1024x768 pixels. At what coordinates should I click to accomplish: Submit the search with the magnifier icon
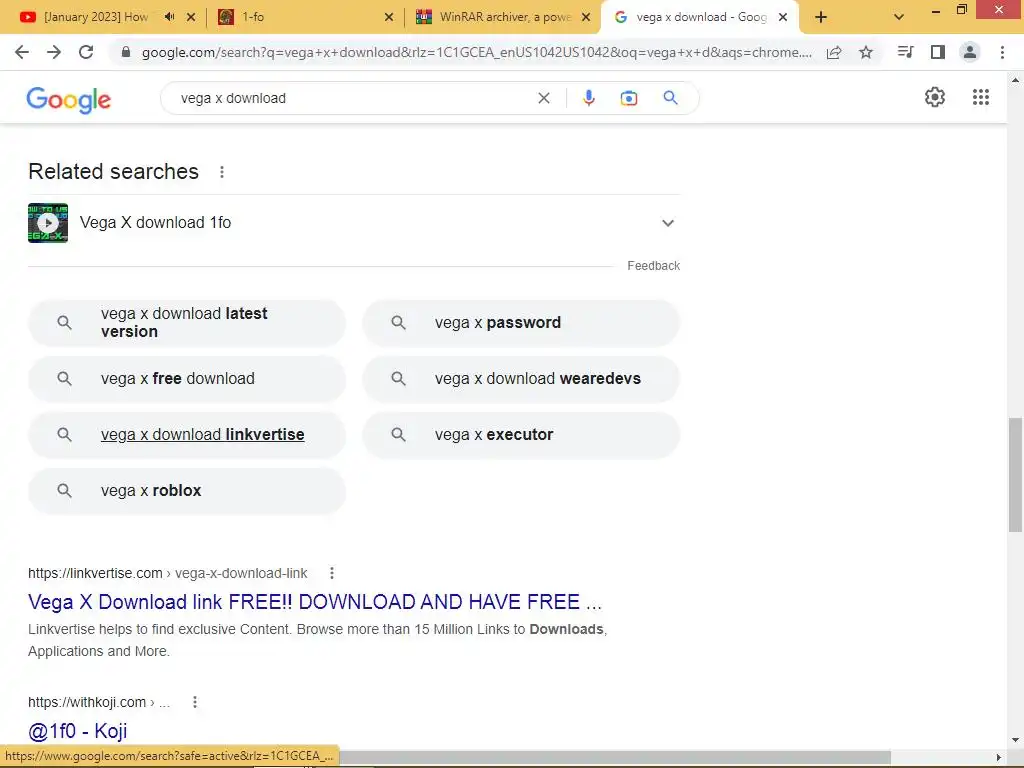click(x=670, y=98)
